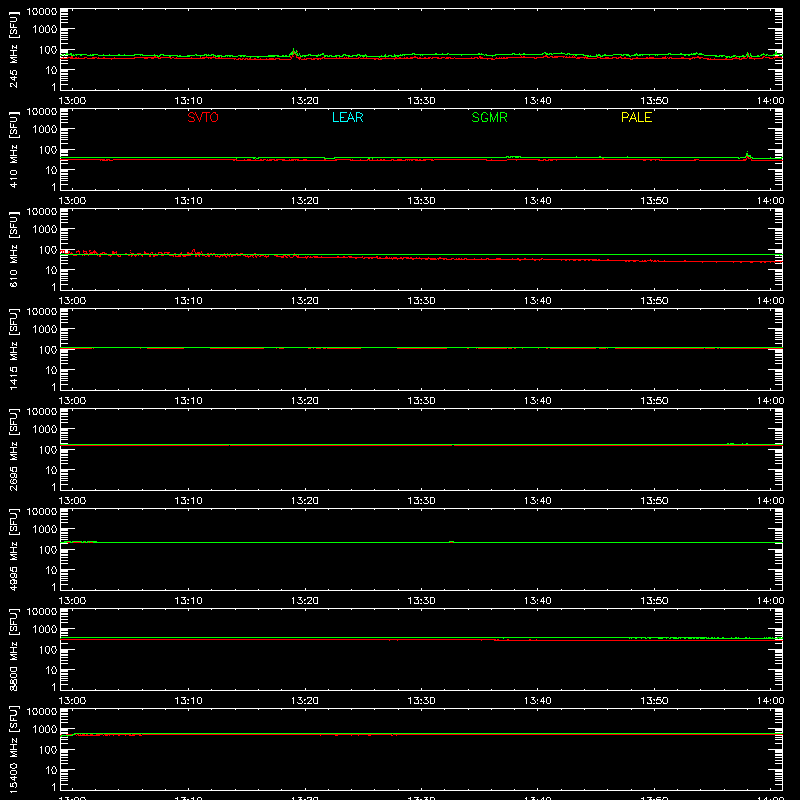The width and height of the screenshot is (800, 800).
Task: Click 14:00 label under the 245 MHz plot
Action: (x=770, y=101)
